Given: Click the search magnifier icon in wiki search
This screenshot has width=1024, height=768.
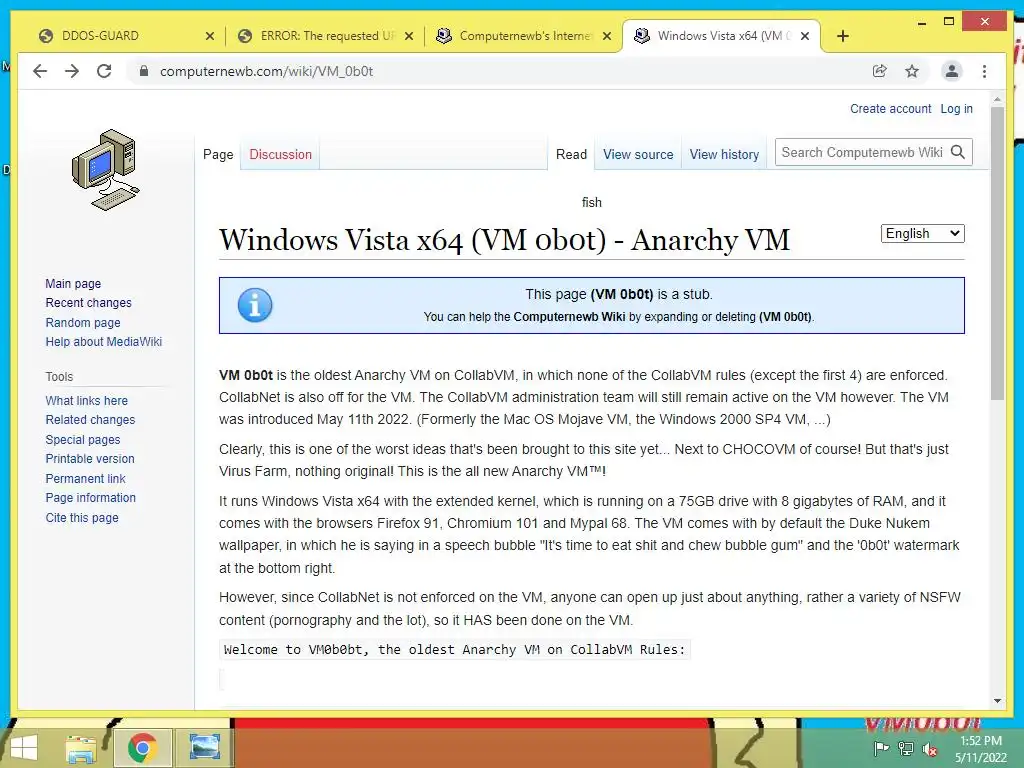Looking at the screenshot, I should [x=958, y=152].
